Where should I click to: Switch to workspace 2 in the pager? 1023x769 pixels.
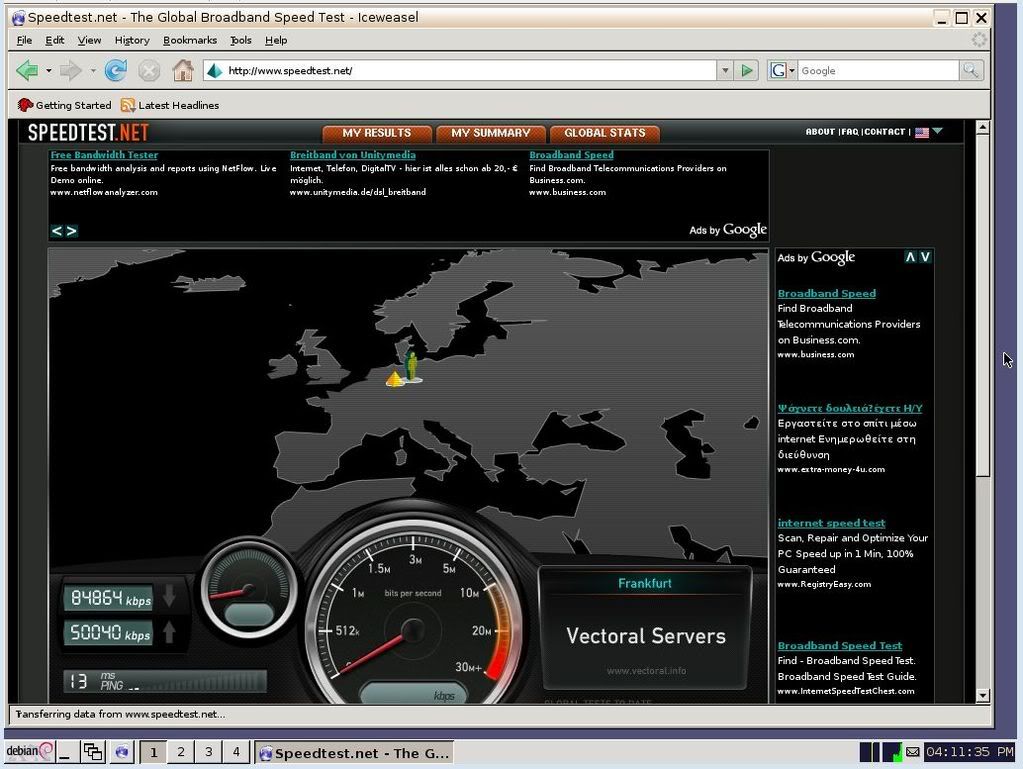(x=181, y=752)
